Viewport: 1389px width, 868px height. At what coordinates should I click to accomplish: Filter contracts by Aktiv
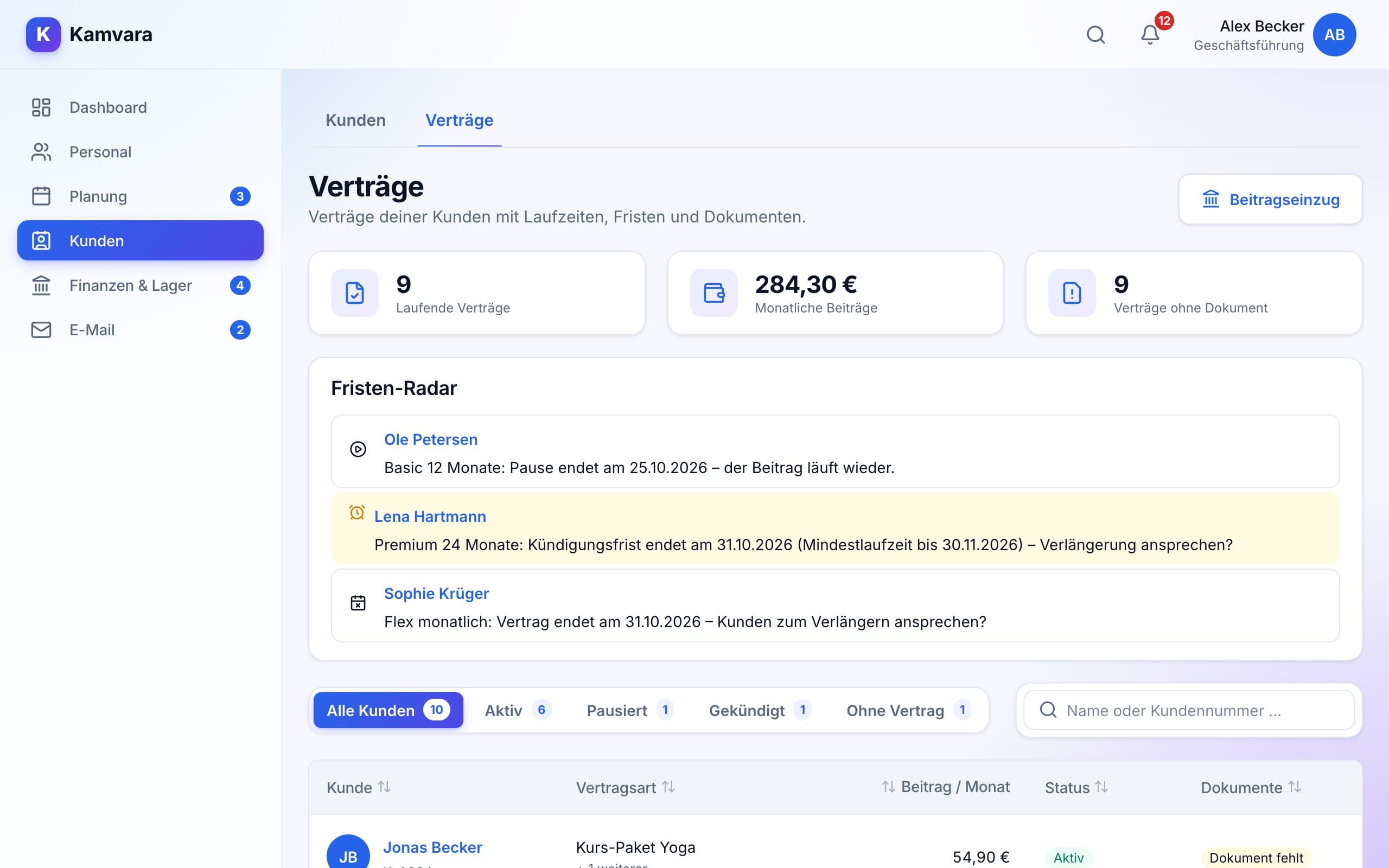[518, 710]
